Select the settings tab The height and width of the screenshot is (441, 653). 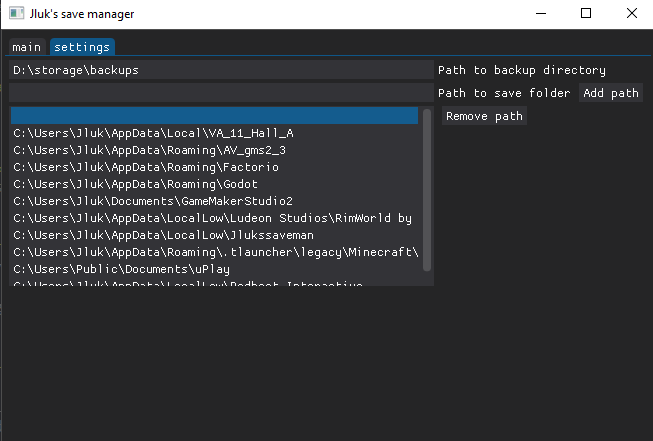(x=82, y=47)
